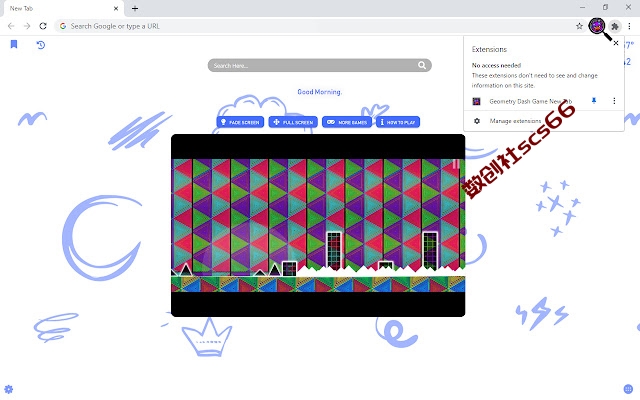The width and height of the screenshot is (640, 400).
Task: Reload the page
Action: (x=43, y=26)
